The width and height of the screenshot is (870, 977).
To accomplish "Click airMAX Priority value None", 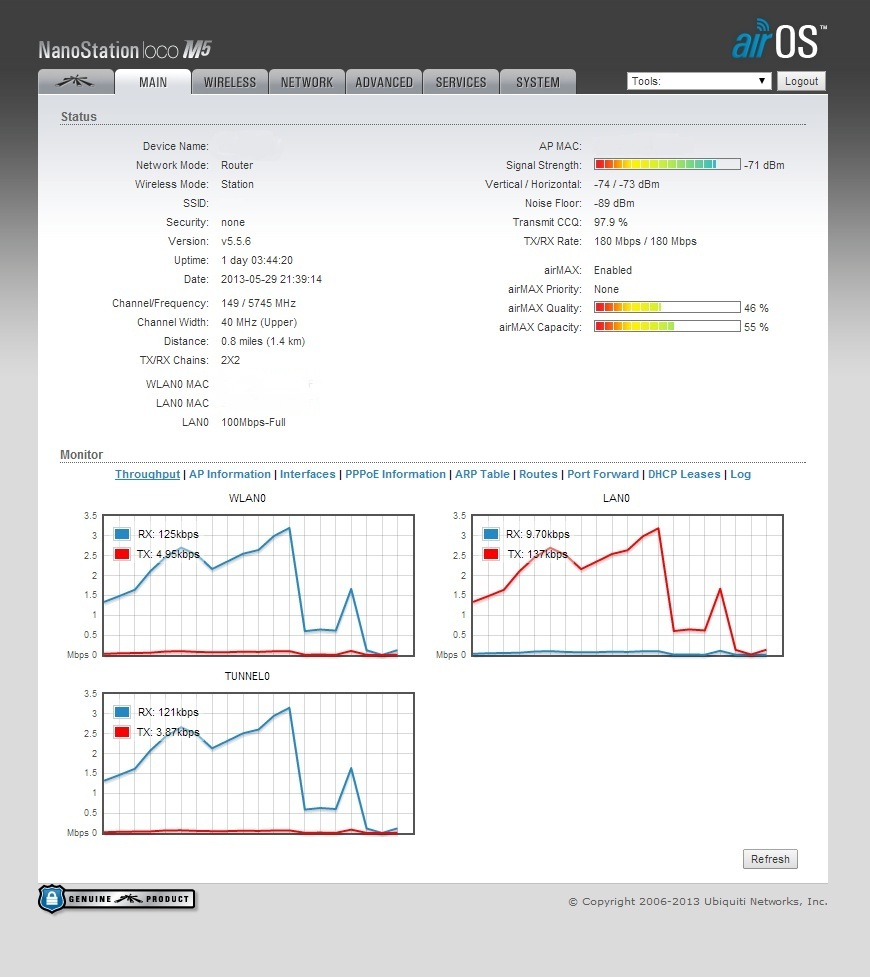I will (606, 289).
